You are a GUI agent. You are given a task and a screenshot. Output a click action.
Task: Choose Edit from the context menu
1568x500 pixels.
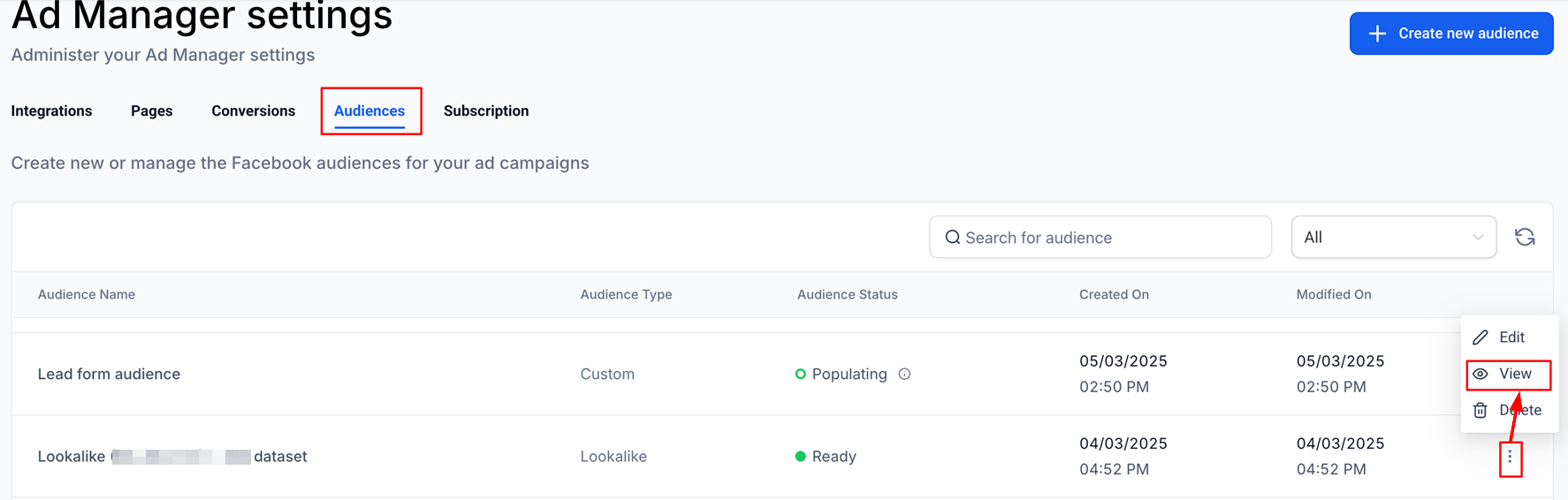1508,337
